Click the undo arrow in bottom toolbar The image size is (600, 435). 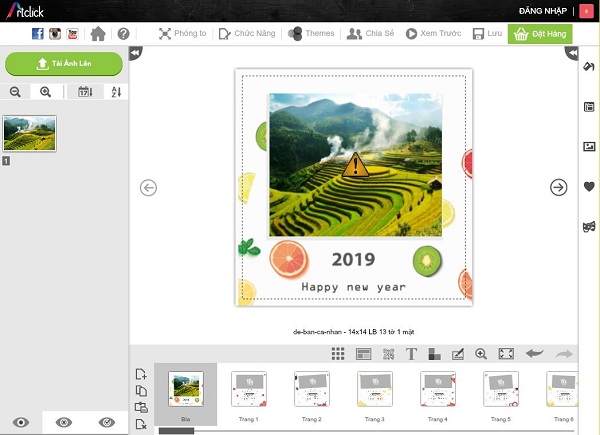(534, 354)
